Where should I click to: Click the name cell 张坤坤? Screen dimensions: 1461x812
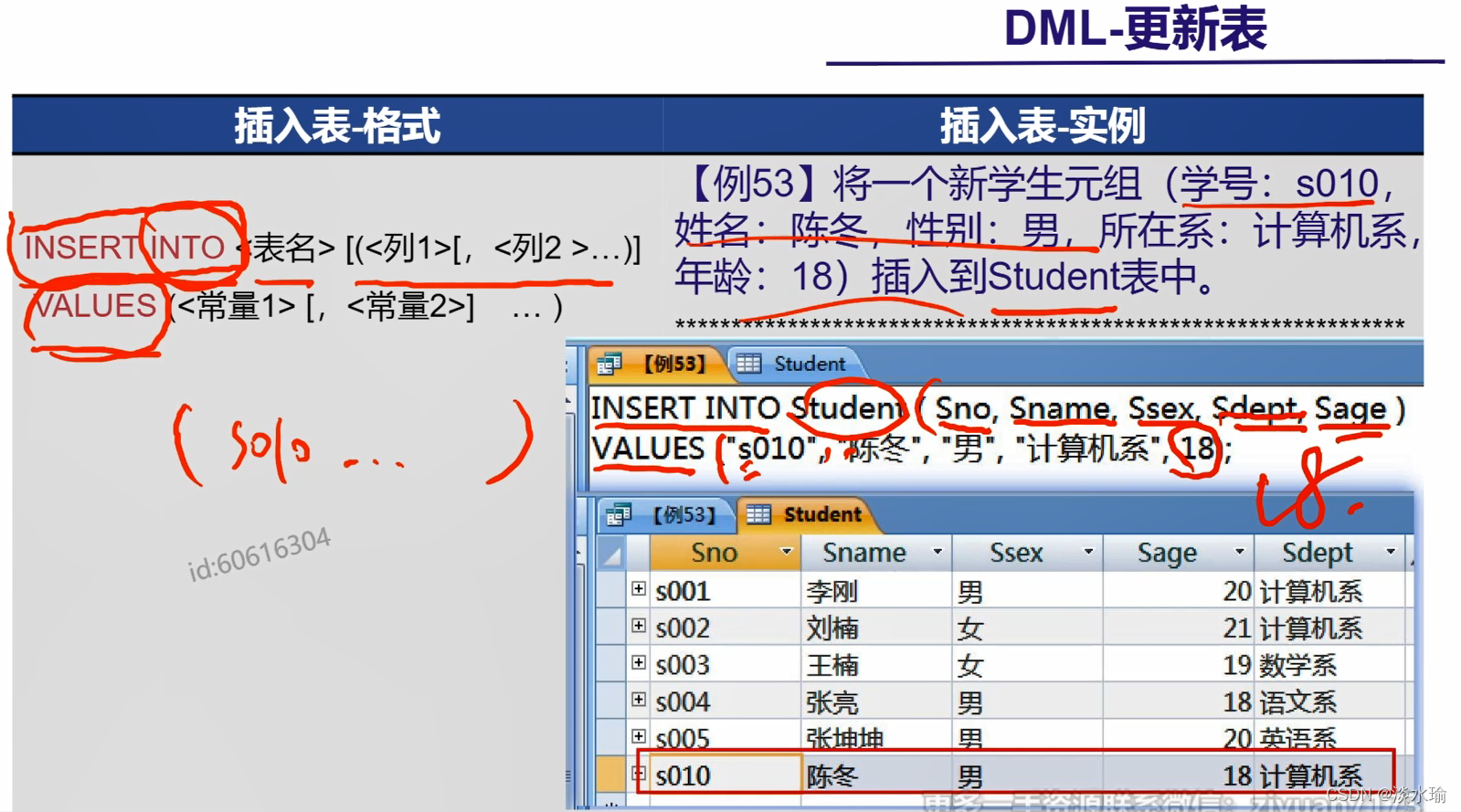click(x=876, y=737)
